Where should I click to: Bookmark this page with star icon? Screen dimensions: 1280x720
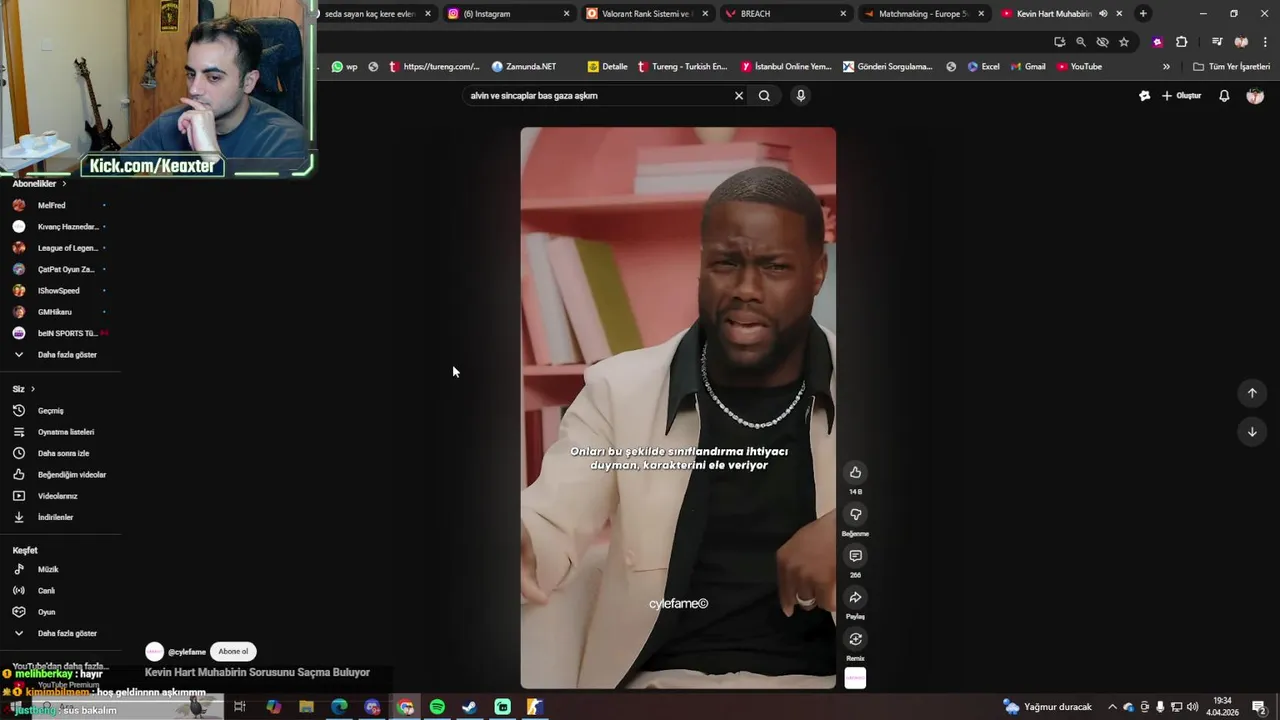[1124, 42]
